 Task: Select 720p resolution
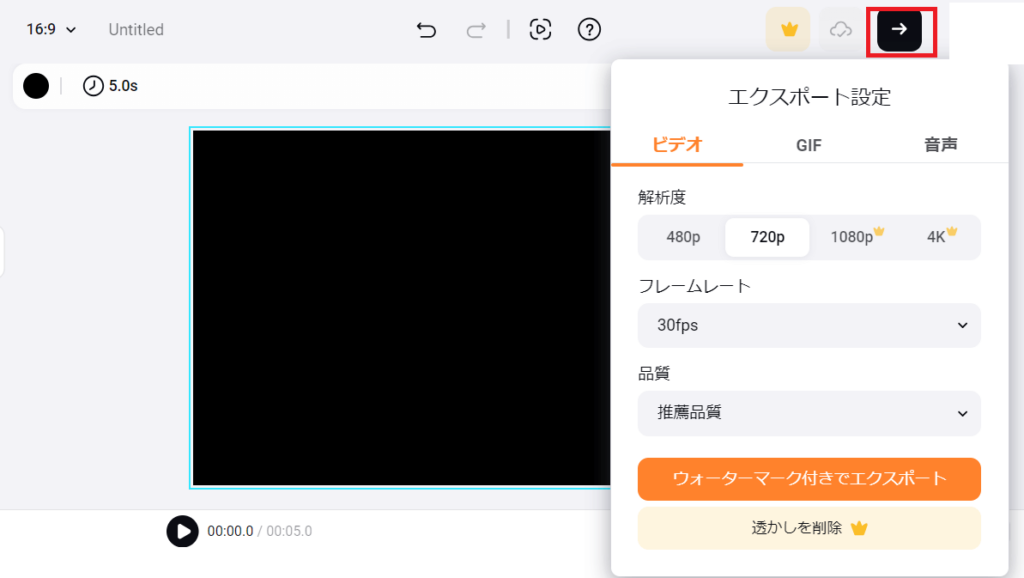767,237
